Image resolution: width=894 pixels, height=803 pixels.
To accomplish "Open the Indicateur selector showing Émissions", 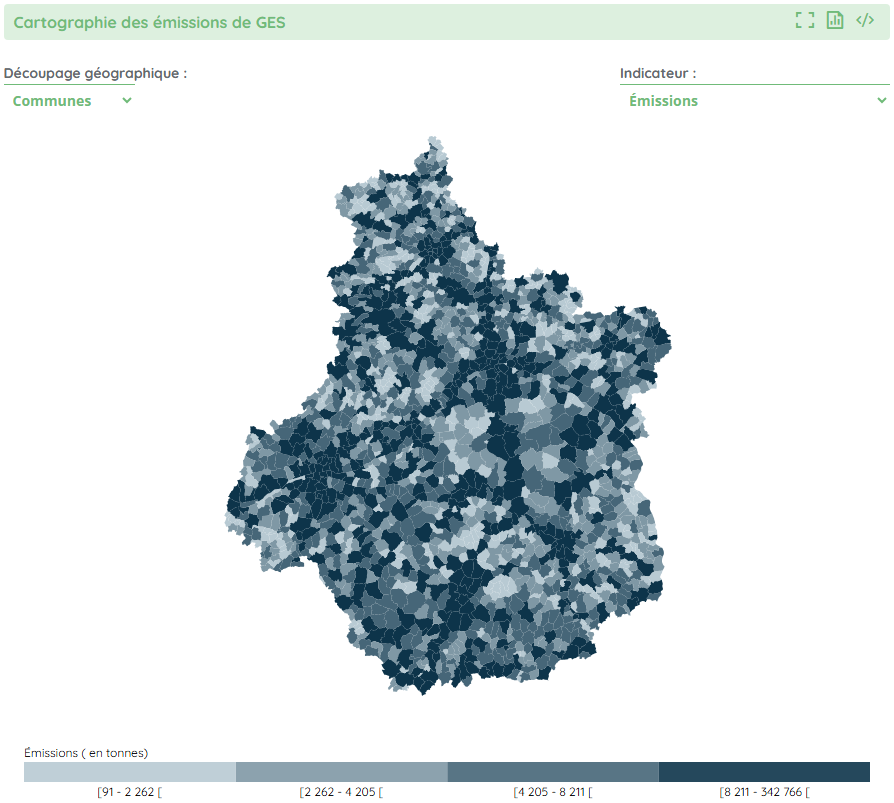I will (750, 101).
